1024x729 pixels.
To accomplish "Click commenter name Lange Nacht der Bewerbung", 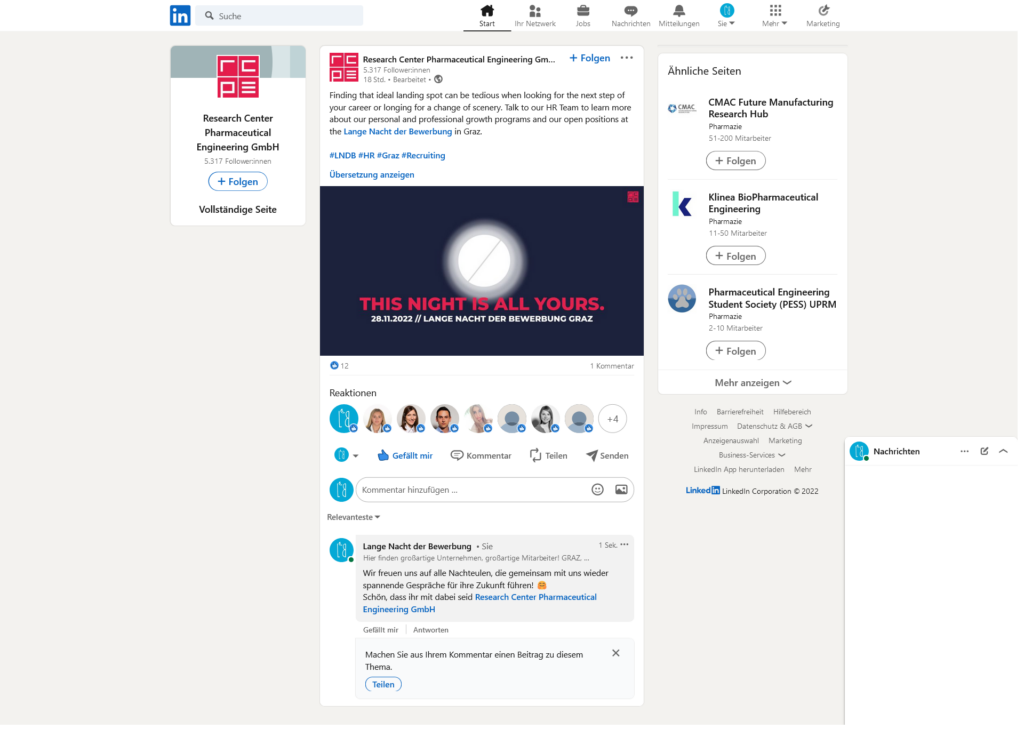I will (417, 546).
